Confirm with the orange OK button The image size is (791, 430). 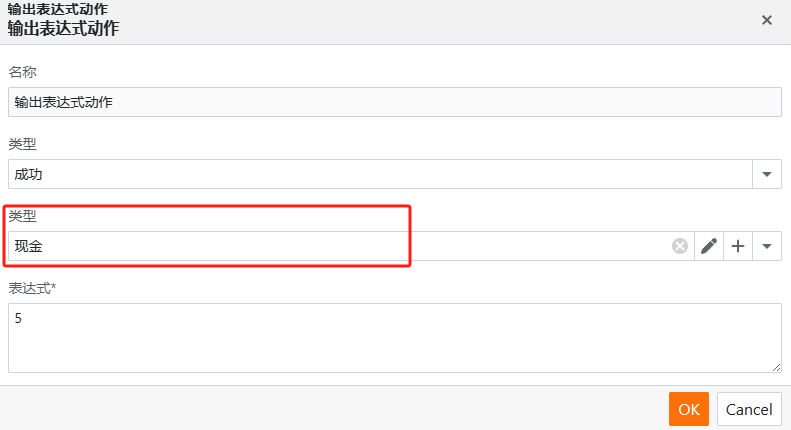689,409
